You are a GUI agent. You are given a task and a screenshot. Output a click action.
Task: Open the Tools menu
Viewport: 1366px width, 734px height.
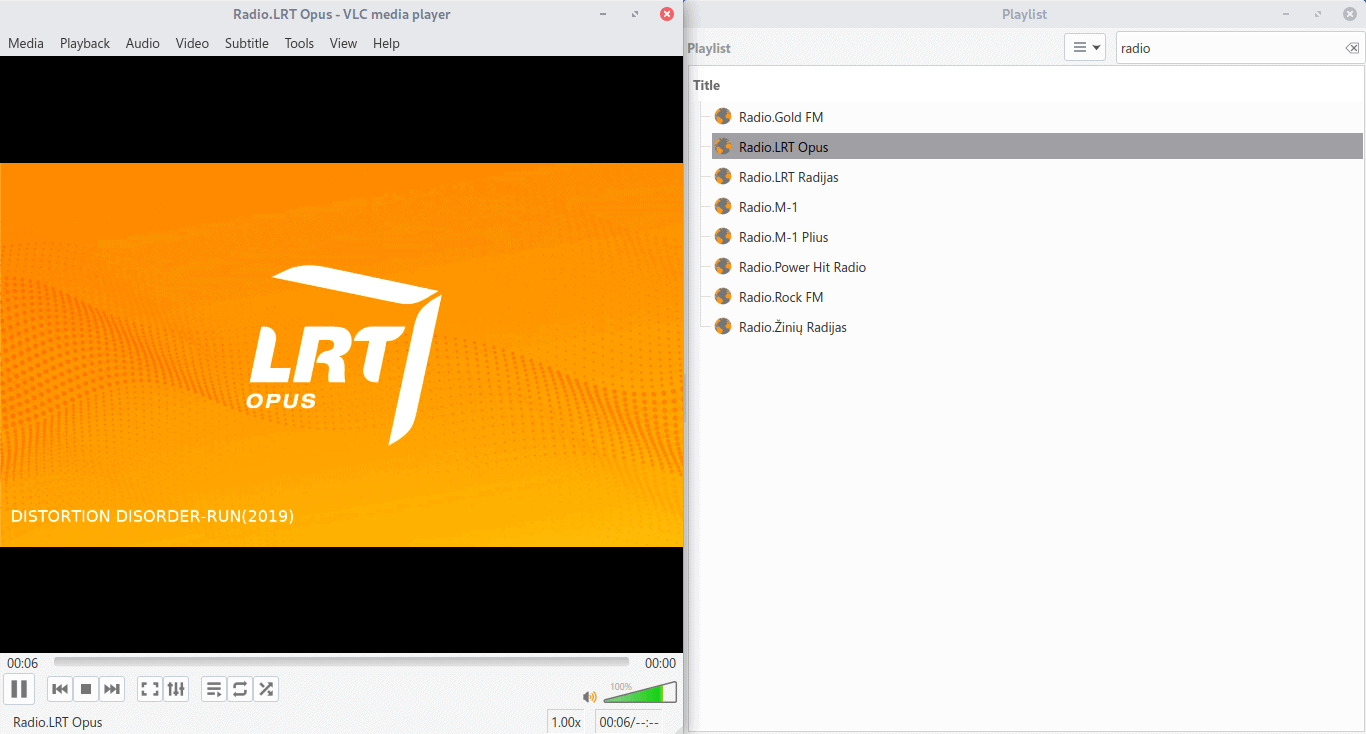pos(299,43)
